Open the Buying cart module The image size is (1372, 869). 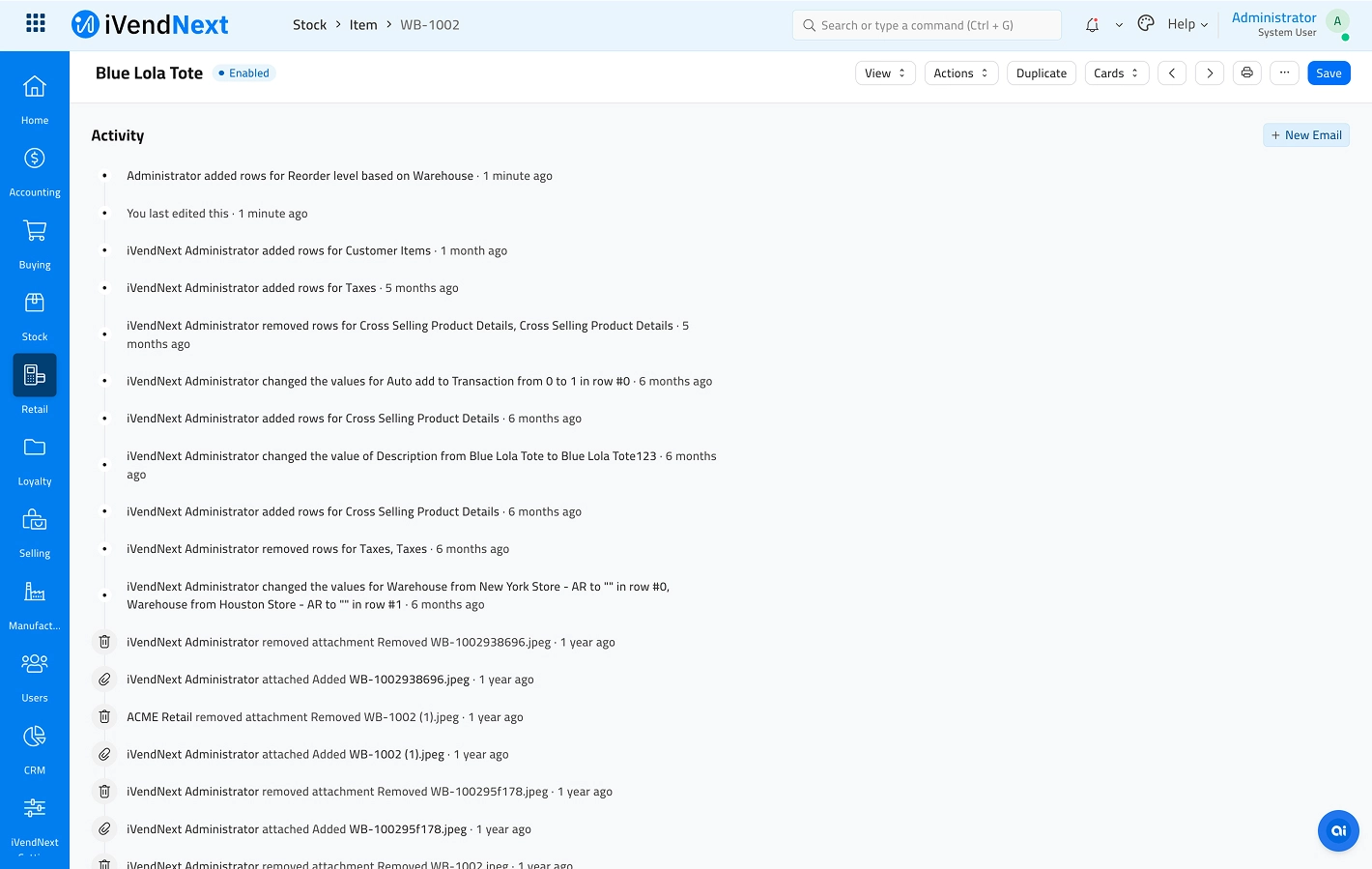(x=35, y=243)
